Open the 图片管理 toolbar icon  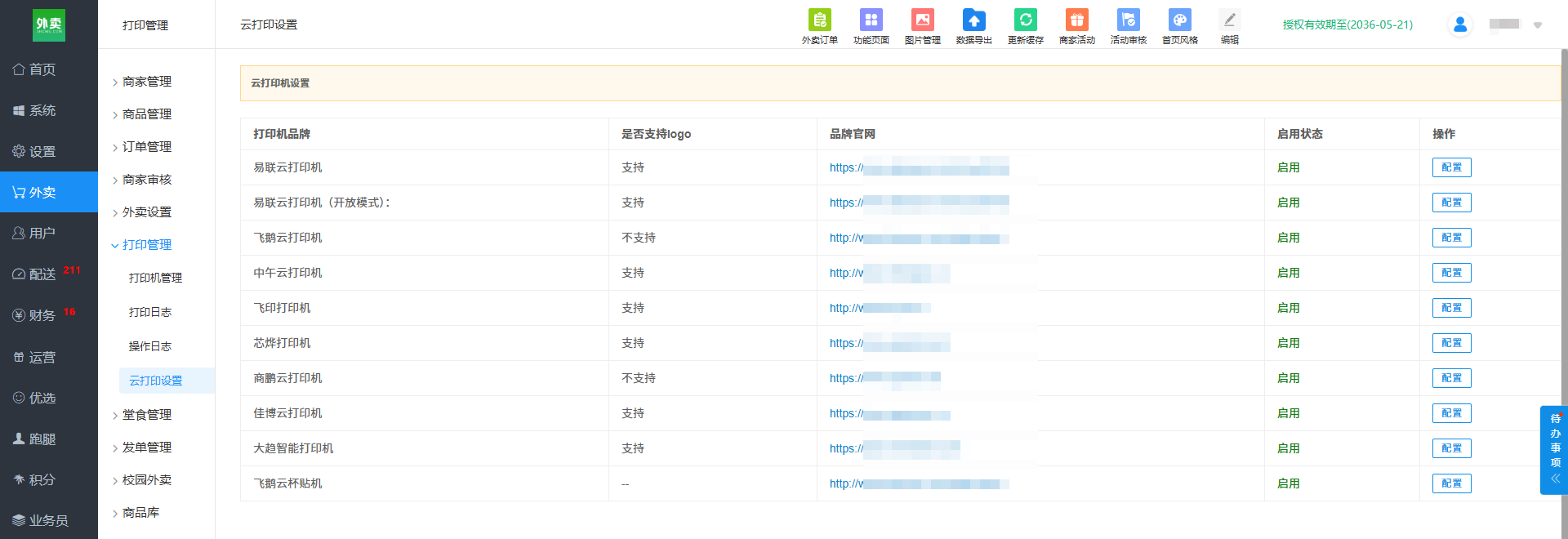tap(922, 26)
